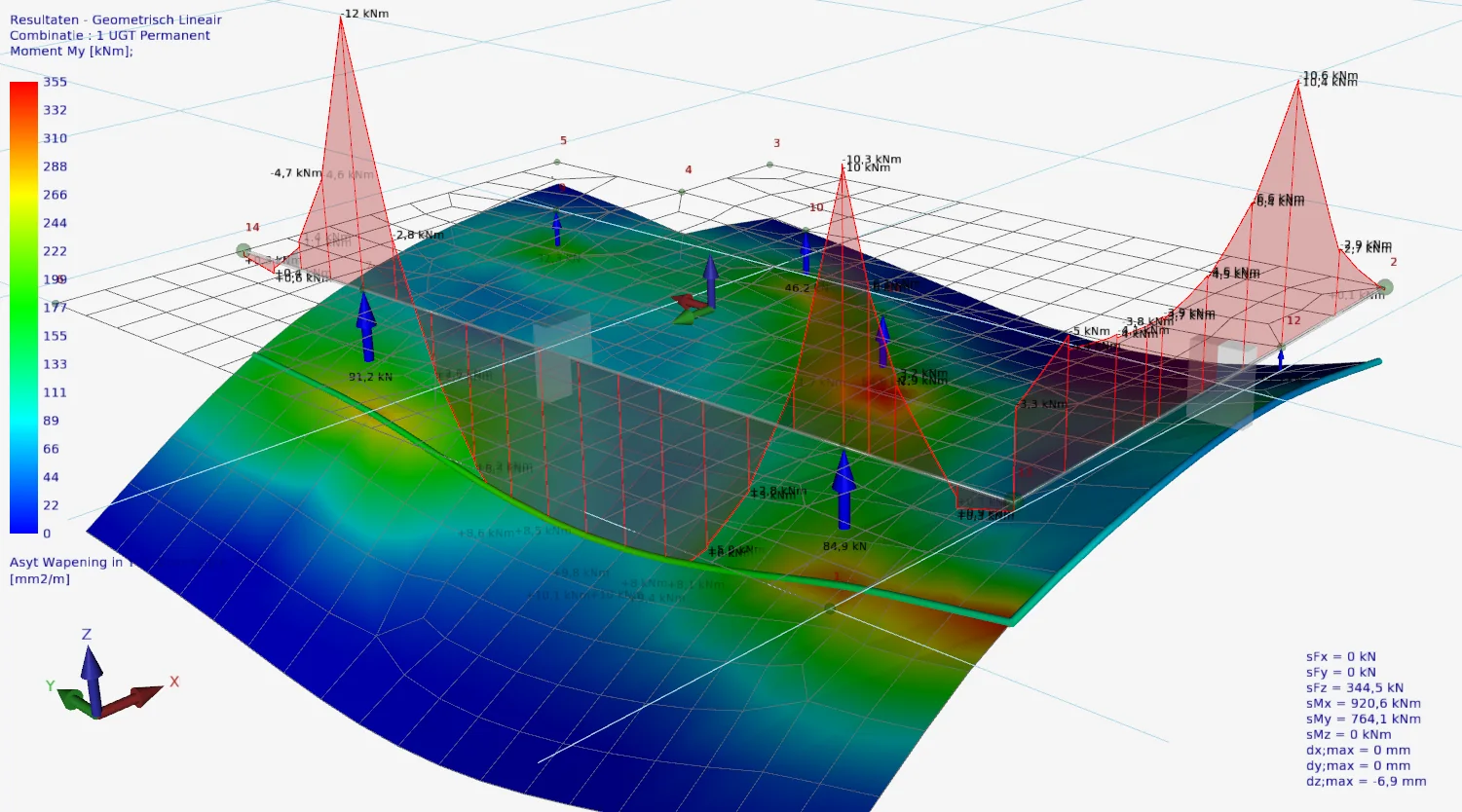This screenshot has width=1462, height=812.
Task: Click legend value 244
Action: coord(56,223)
